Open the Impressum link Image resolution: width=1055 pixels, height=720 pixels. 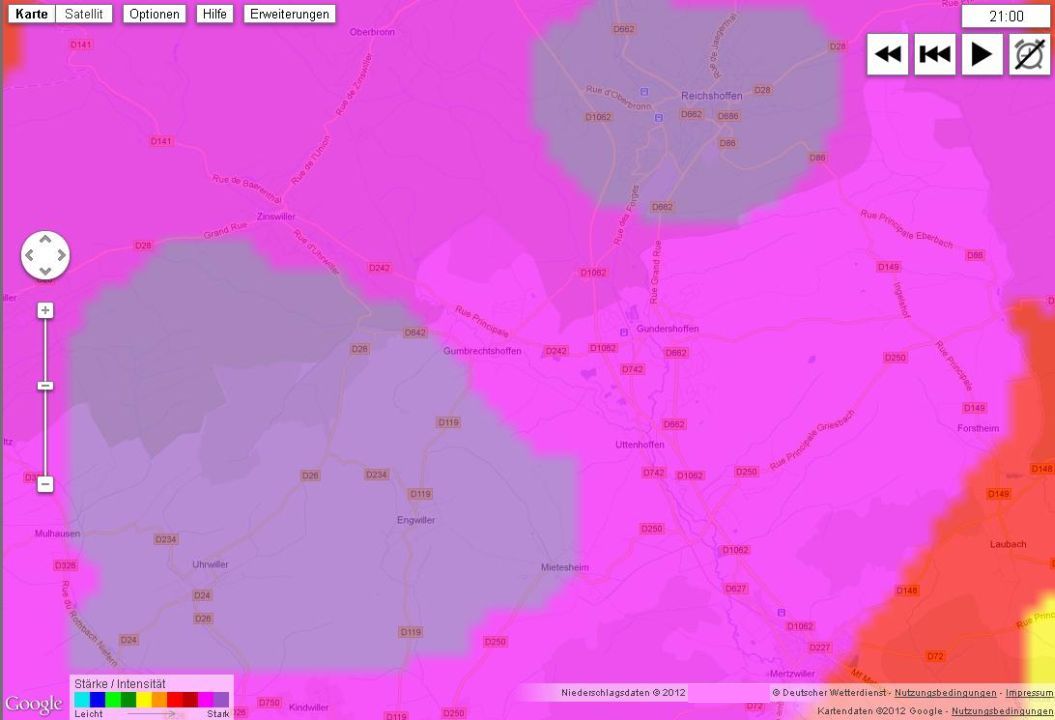coord(1029,692)
